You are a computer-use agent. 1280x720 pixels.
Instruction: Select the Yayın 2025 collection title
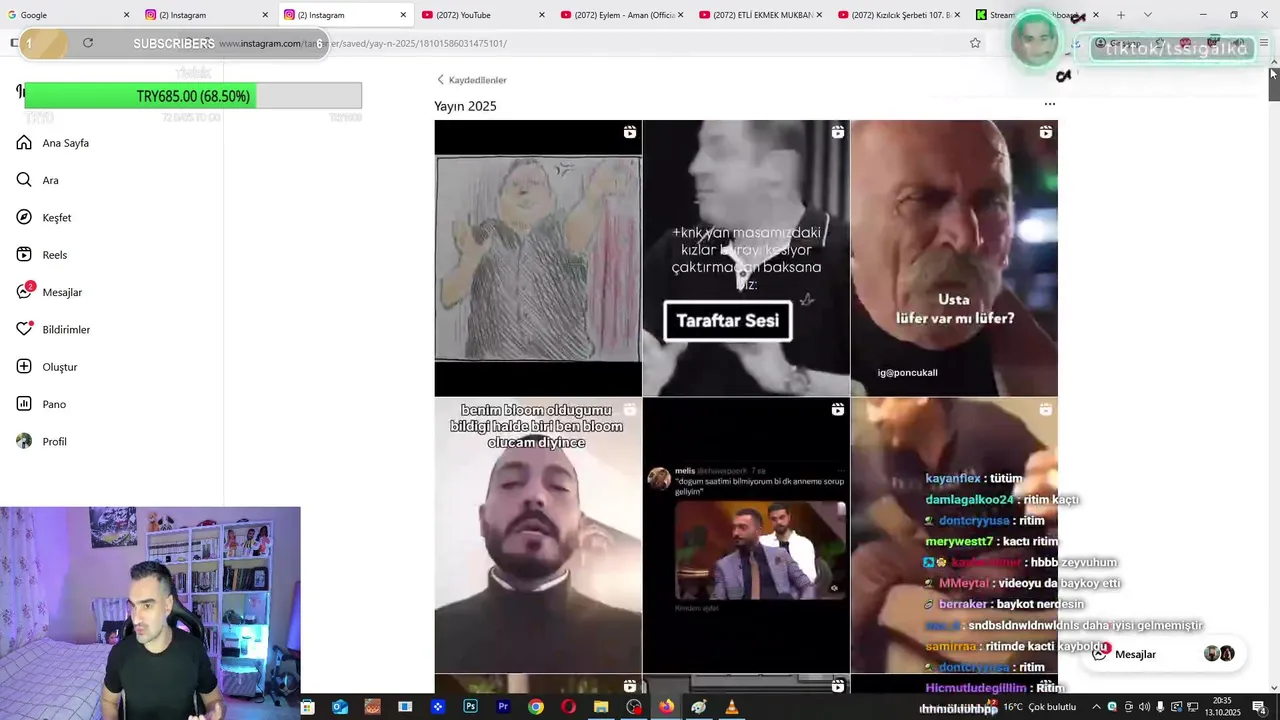(465, 106)
